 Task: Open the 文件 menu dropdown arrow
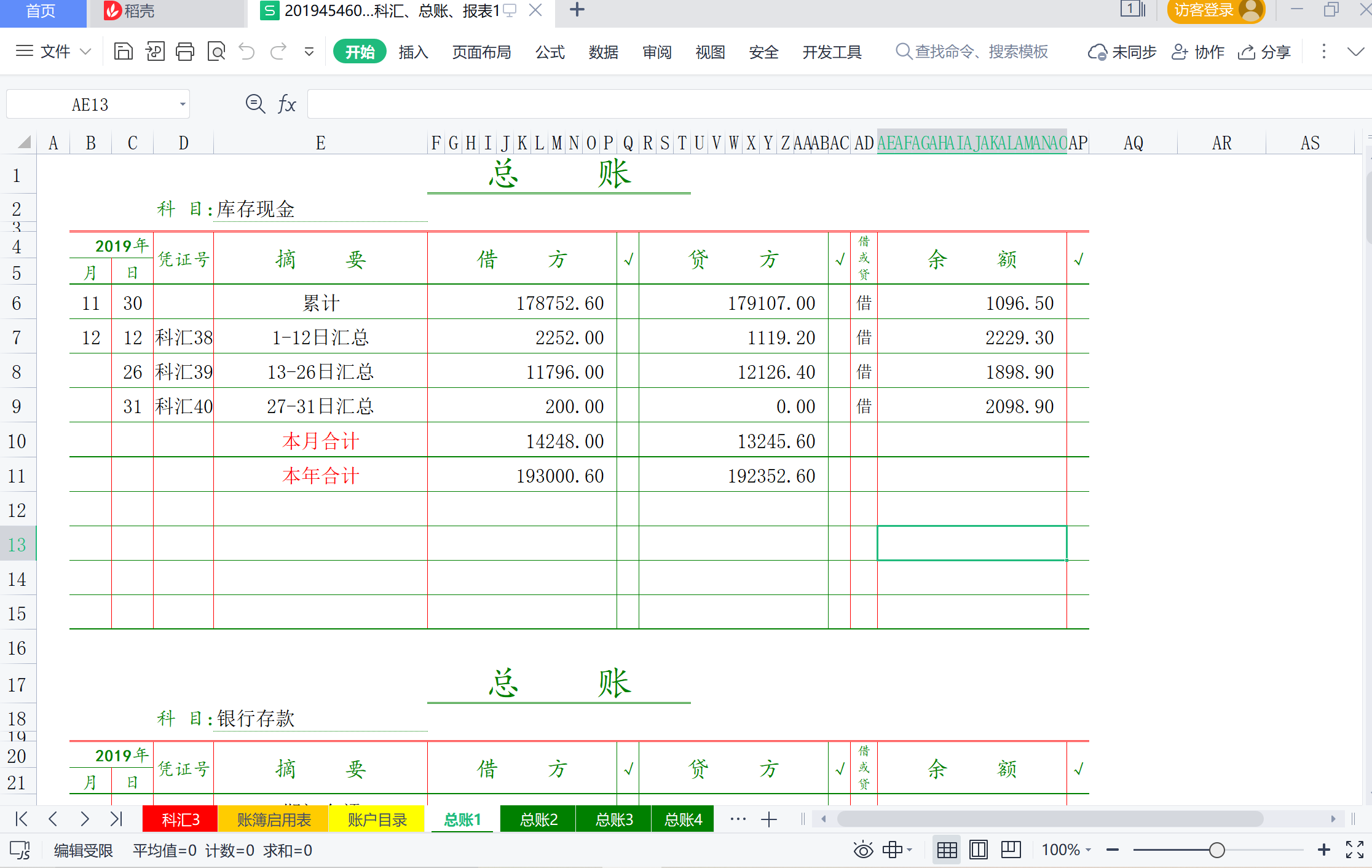click(x=86, y=52)
